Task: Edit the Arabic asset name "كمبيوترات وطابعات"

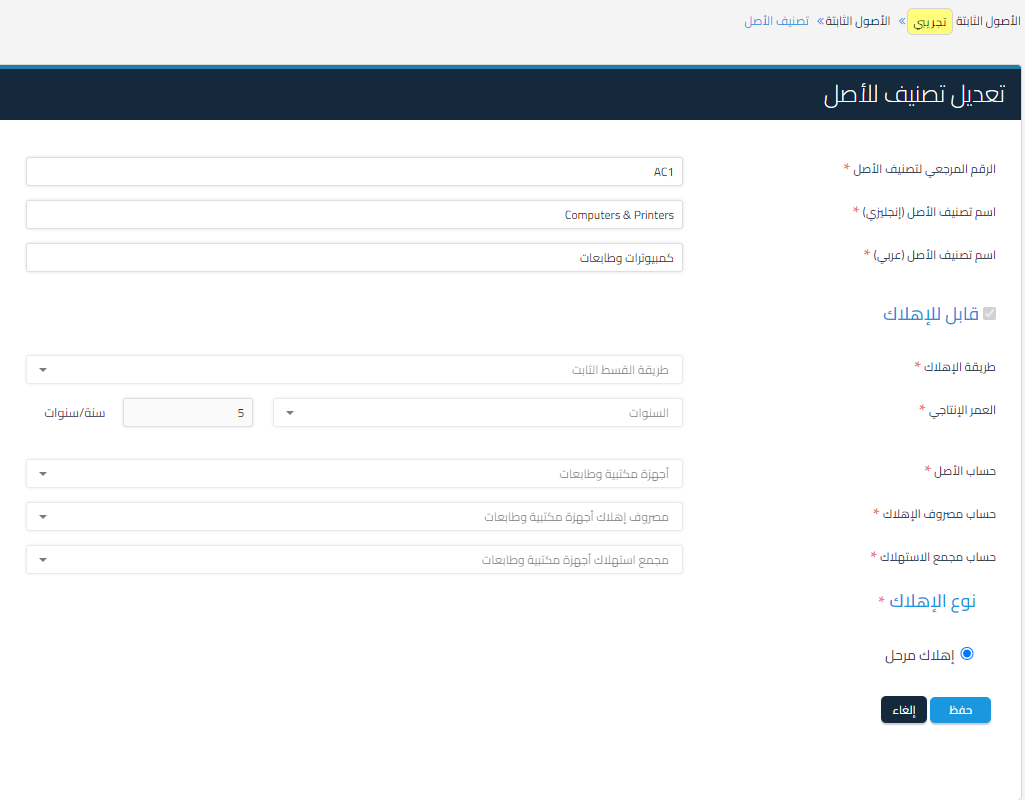Action: tap(354, 257)
